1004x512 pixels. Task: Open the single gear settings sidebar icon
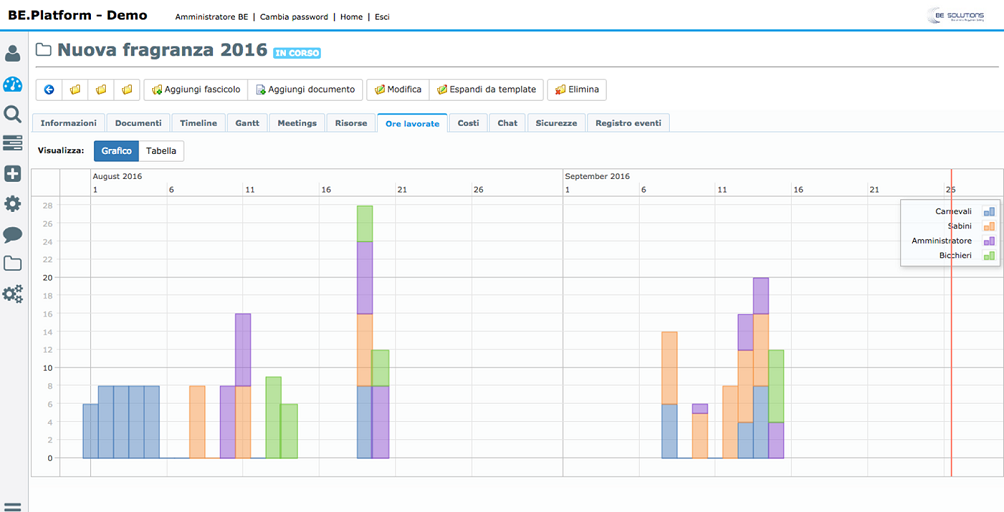[x=12, y=204]
